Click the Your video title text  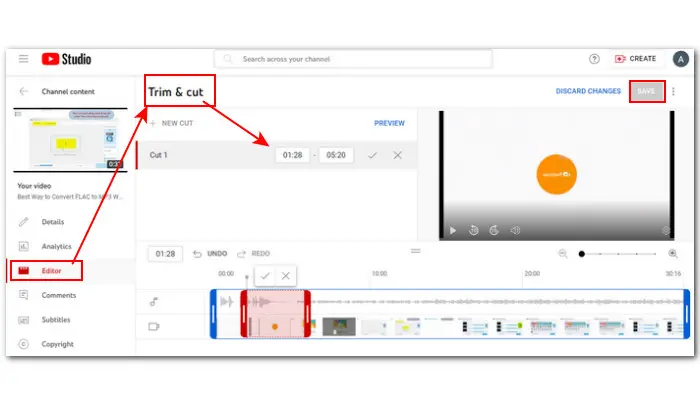click(70, 197)
